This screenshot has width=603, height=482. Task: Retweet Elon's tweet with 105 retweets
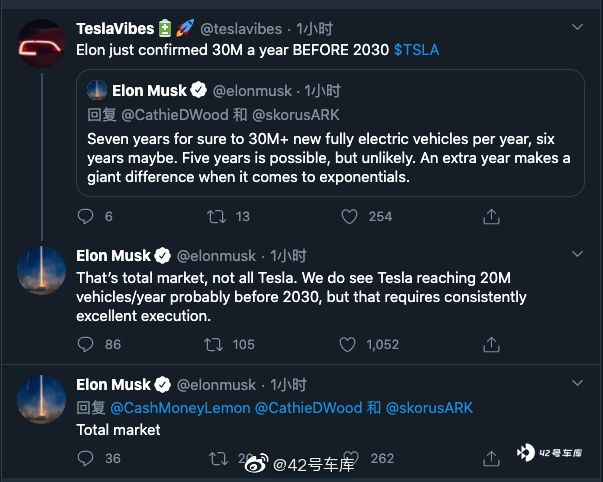pyautogui.click(x=213, y=345)
